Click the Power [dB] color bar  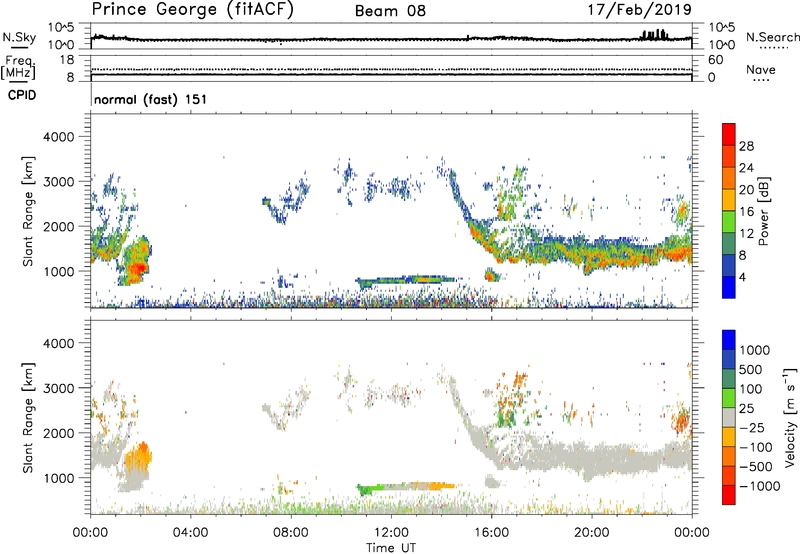[x=729, y=211]
